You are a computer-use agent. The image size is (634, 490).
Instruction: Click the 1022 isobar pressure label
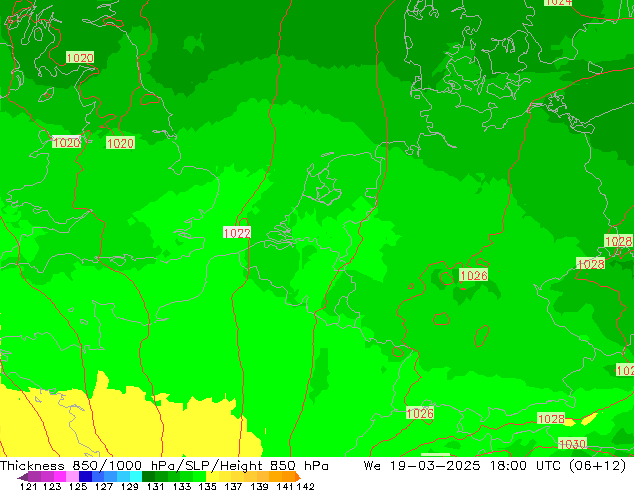[237, 233]
